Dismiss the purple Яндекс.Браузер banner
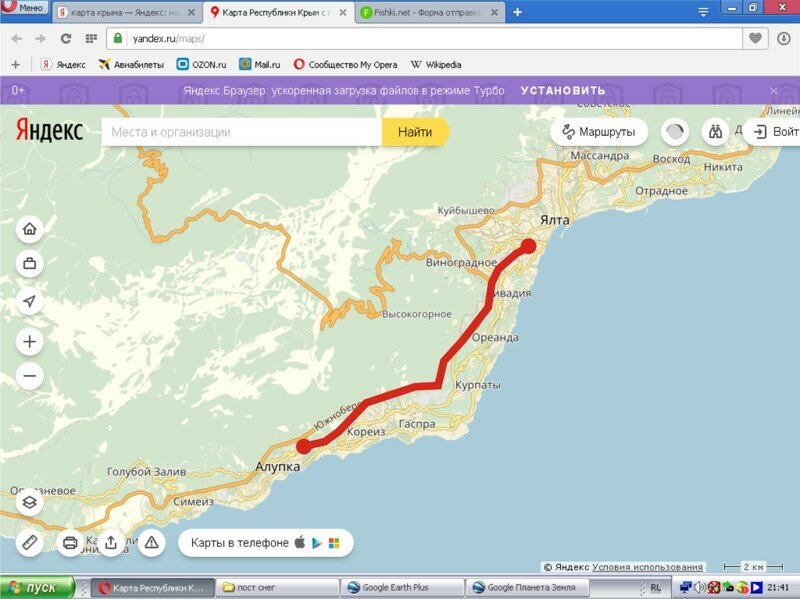Screen dimensions: 800x599 click(774, 91)
